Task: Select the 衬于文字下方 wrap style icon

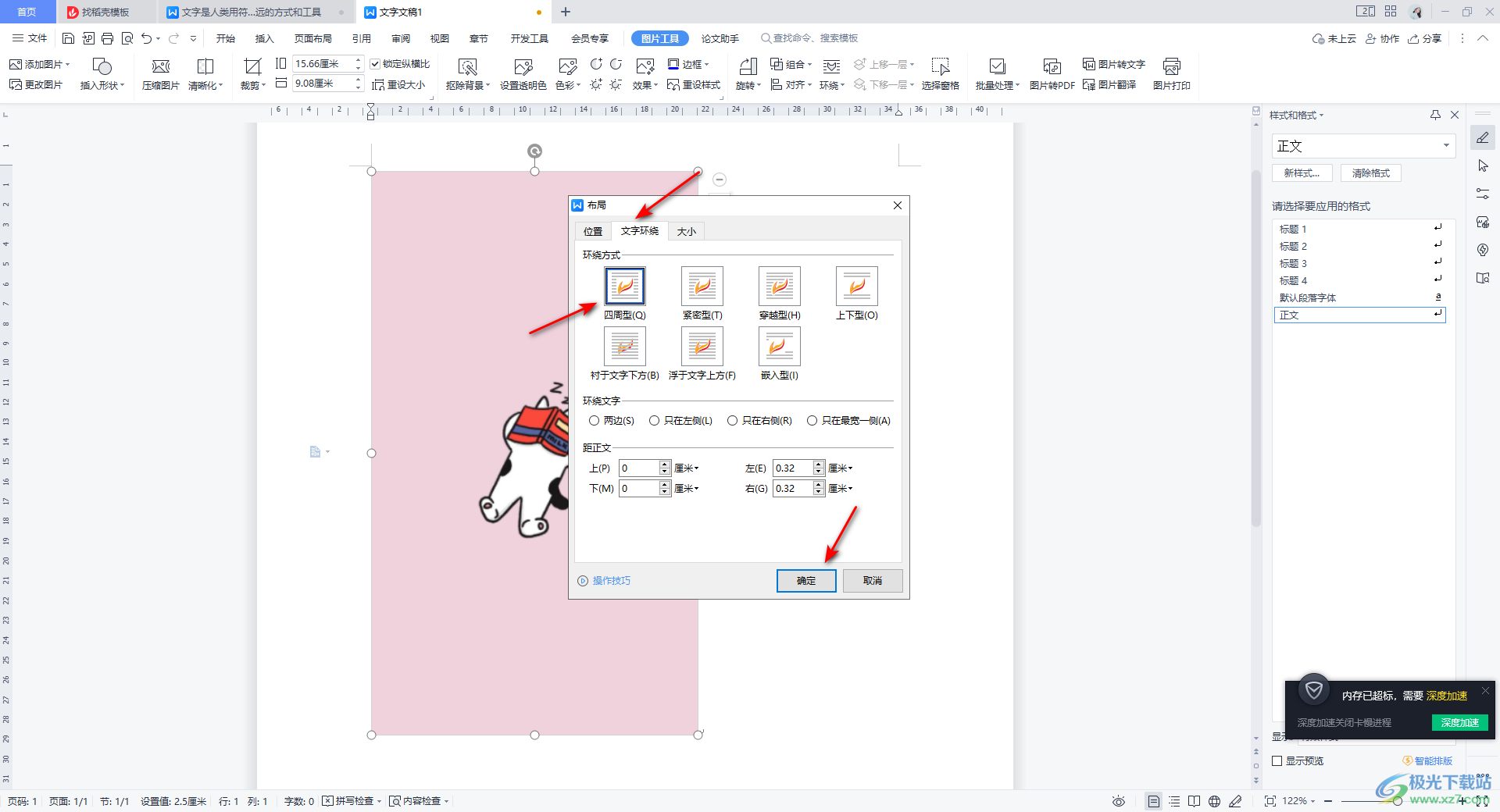Action: [x=624, y=346]
